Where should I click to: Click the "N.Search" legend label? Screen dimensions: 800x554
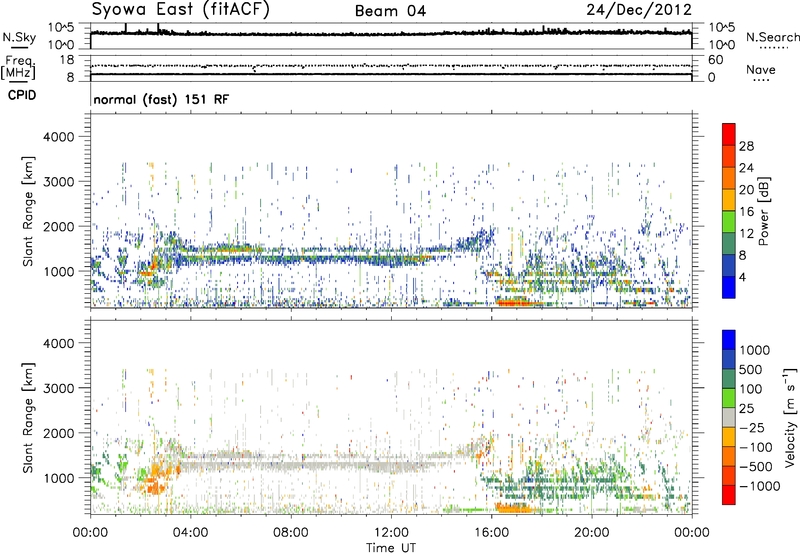(772, 37)
